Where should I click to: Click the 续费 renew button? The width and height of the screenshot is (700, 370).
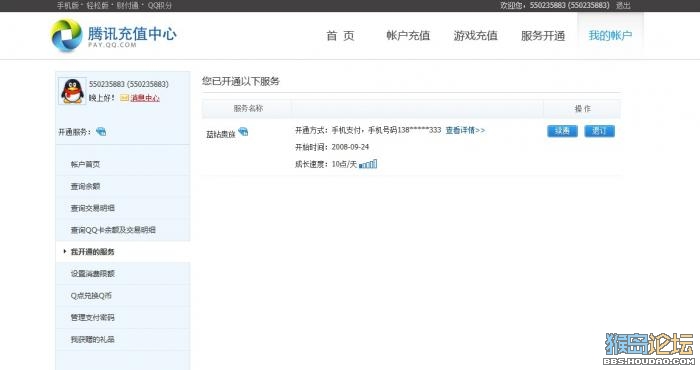point(562,131)
